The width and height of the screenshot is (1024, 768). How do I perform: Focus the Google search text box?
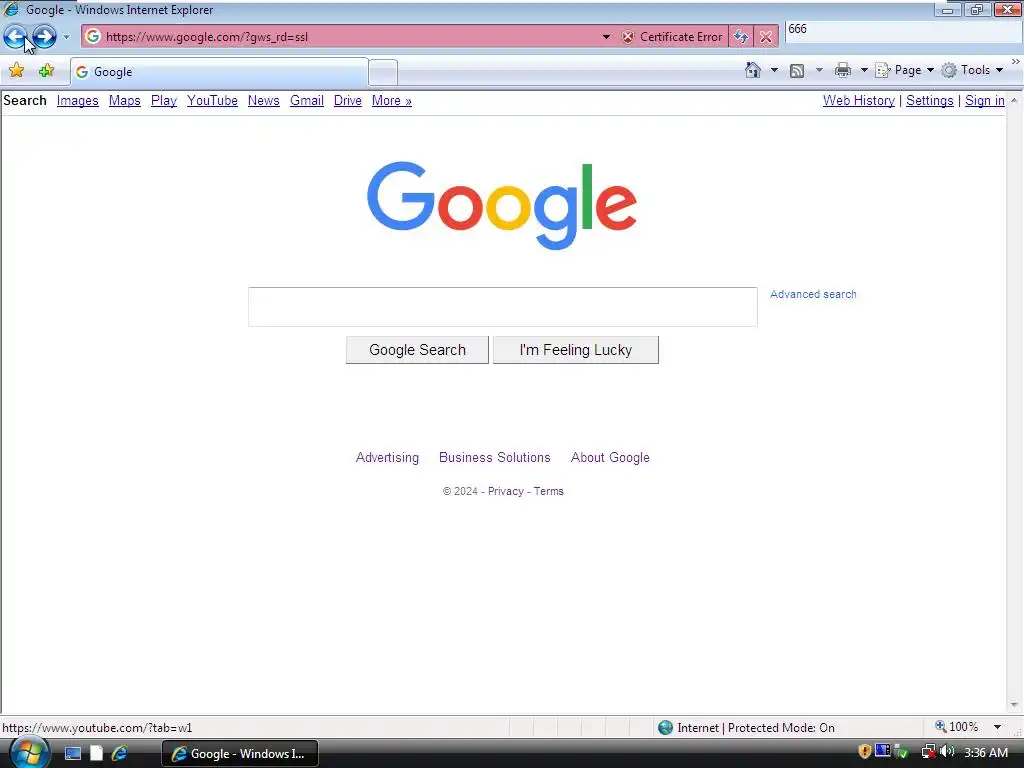tap(503, 307)
